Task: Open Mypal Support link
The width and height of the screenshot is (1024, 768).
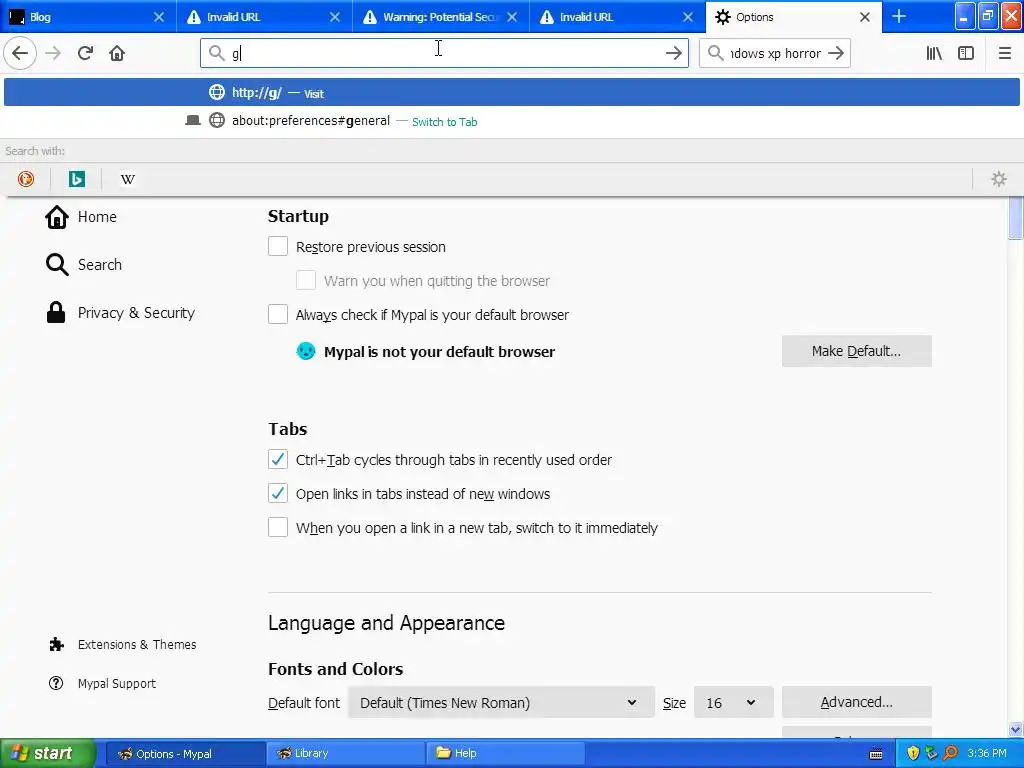Action: click(103, 684)
